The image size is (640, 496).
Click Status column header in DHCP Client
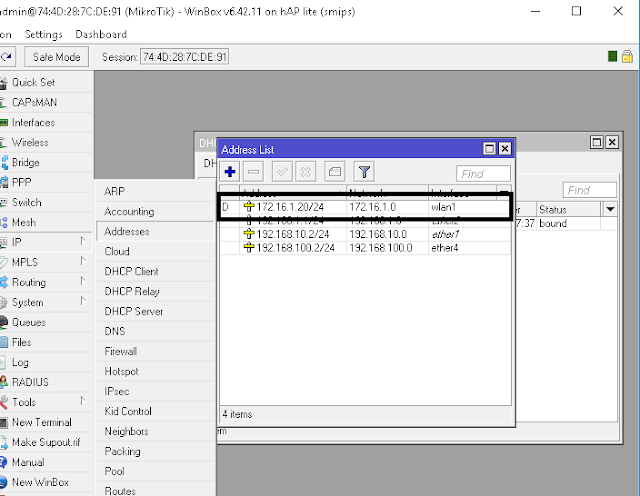pos(569,209)
